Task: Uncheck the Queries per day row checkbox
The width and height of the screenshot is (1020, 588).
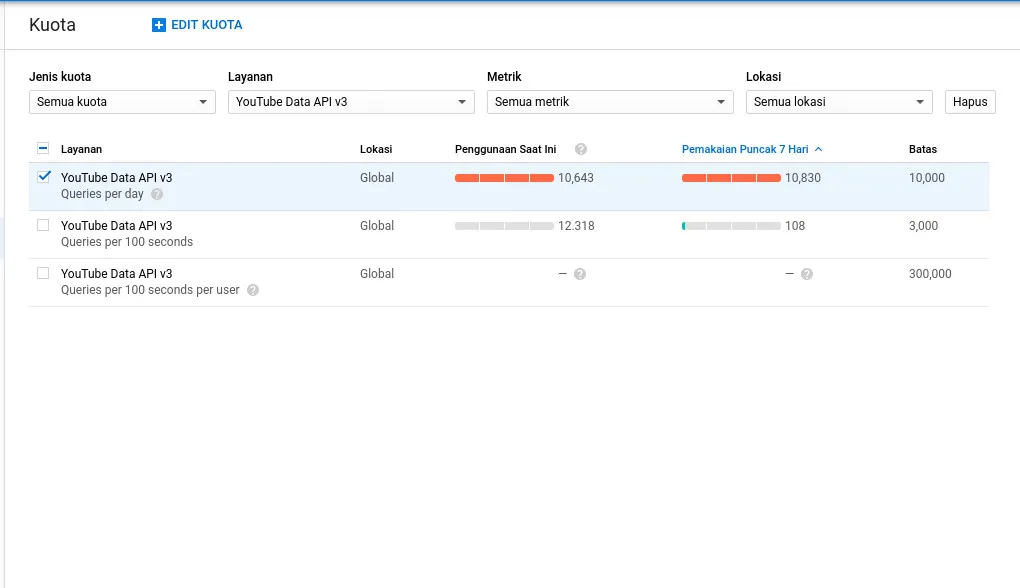Action: 41,177
